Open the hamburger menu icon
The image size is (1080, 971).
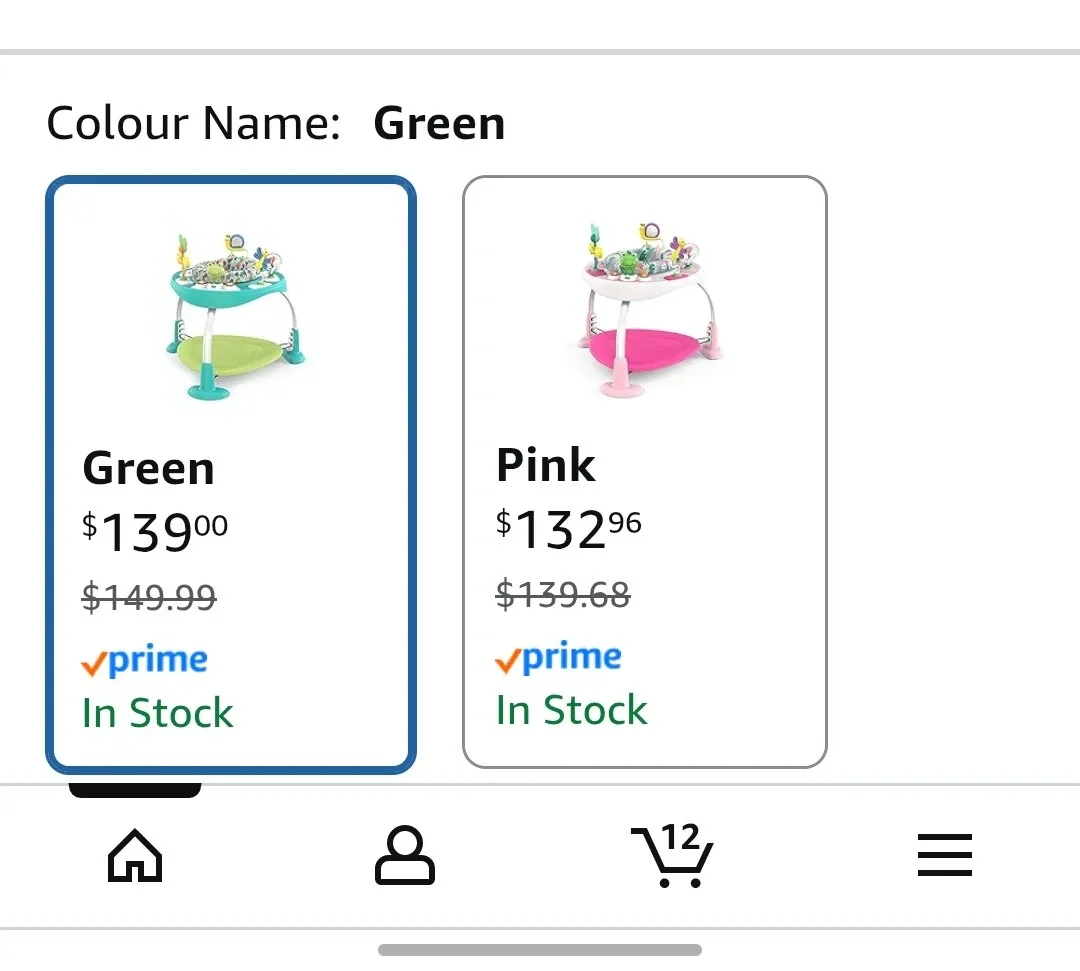(944, 856)
